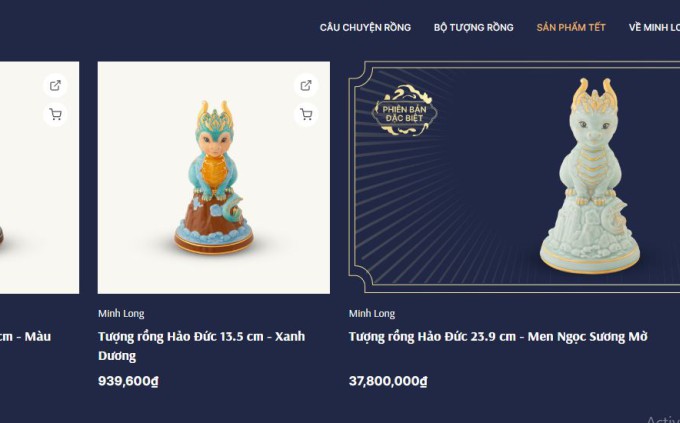Select Sản Phẩm Tết menu item
This screenshot has width=680, height=423.
[571, 27]
